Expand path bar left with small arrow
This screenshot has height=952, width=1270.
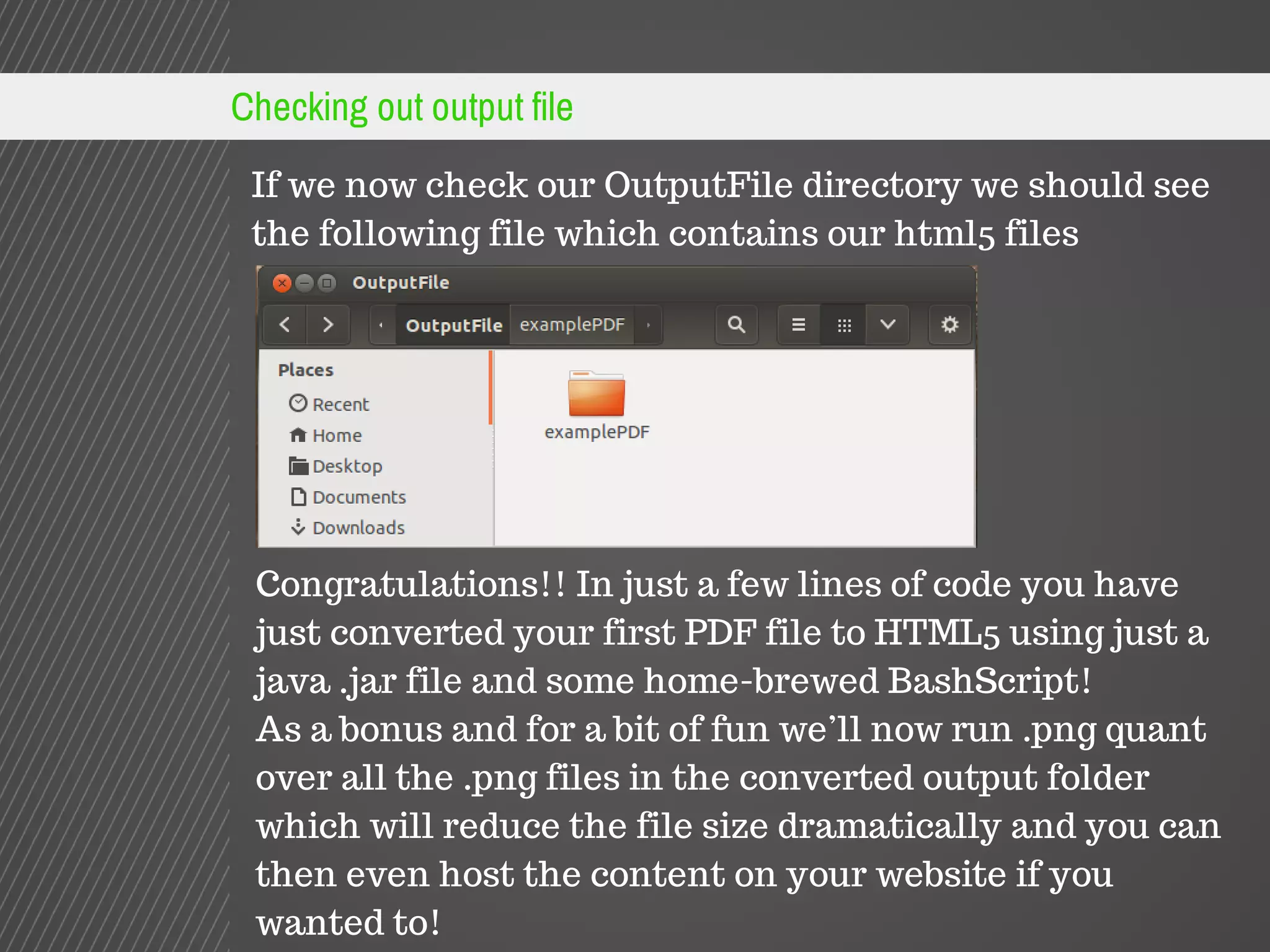pyautogui.click(x=381, y=324)
